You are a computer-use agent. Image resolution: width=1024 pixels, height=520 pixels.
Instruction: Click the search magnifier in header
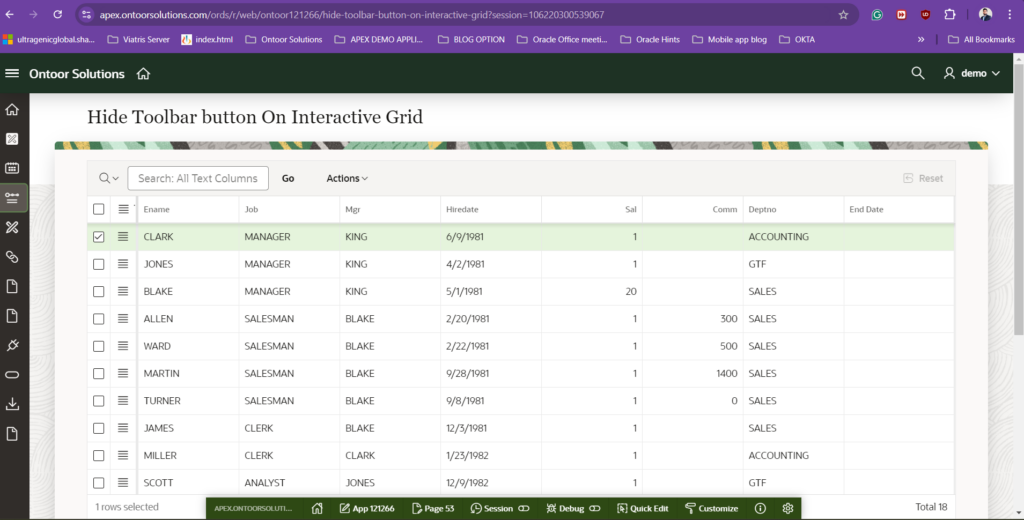click(x=917, y=73)
